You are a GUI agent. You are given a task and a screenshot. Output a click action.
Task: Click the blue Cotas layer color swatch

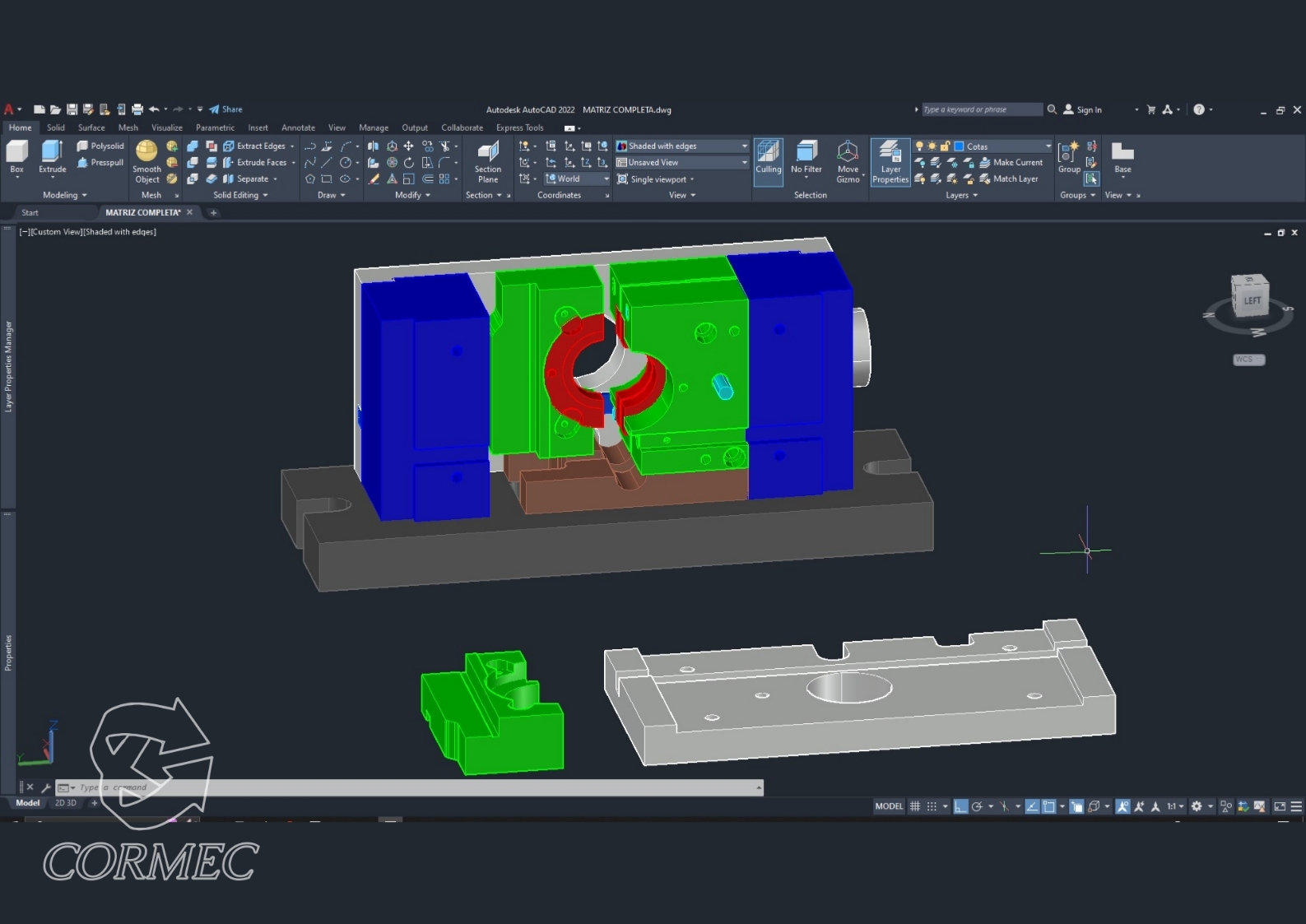click(959, 146)
